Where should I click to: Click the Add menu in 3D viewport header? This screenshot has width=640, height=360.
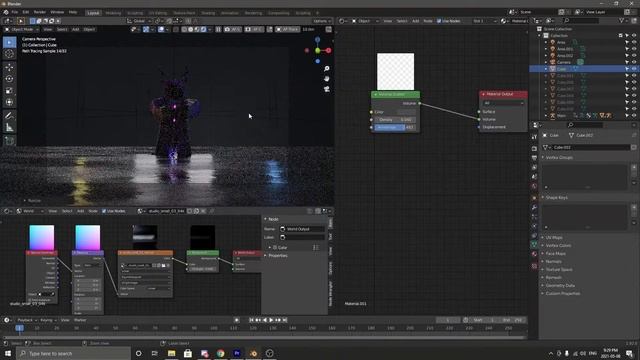point(76,29)
